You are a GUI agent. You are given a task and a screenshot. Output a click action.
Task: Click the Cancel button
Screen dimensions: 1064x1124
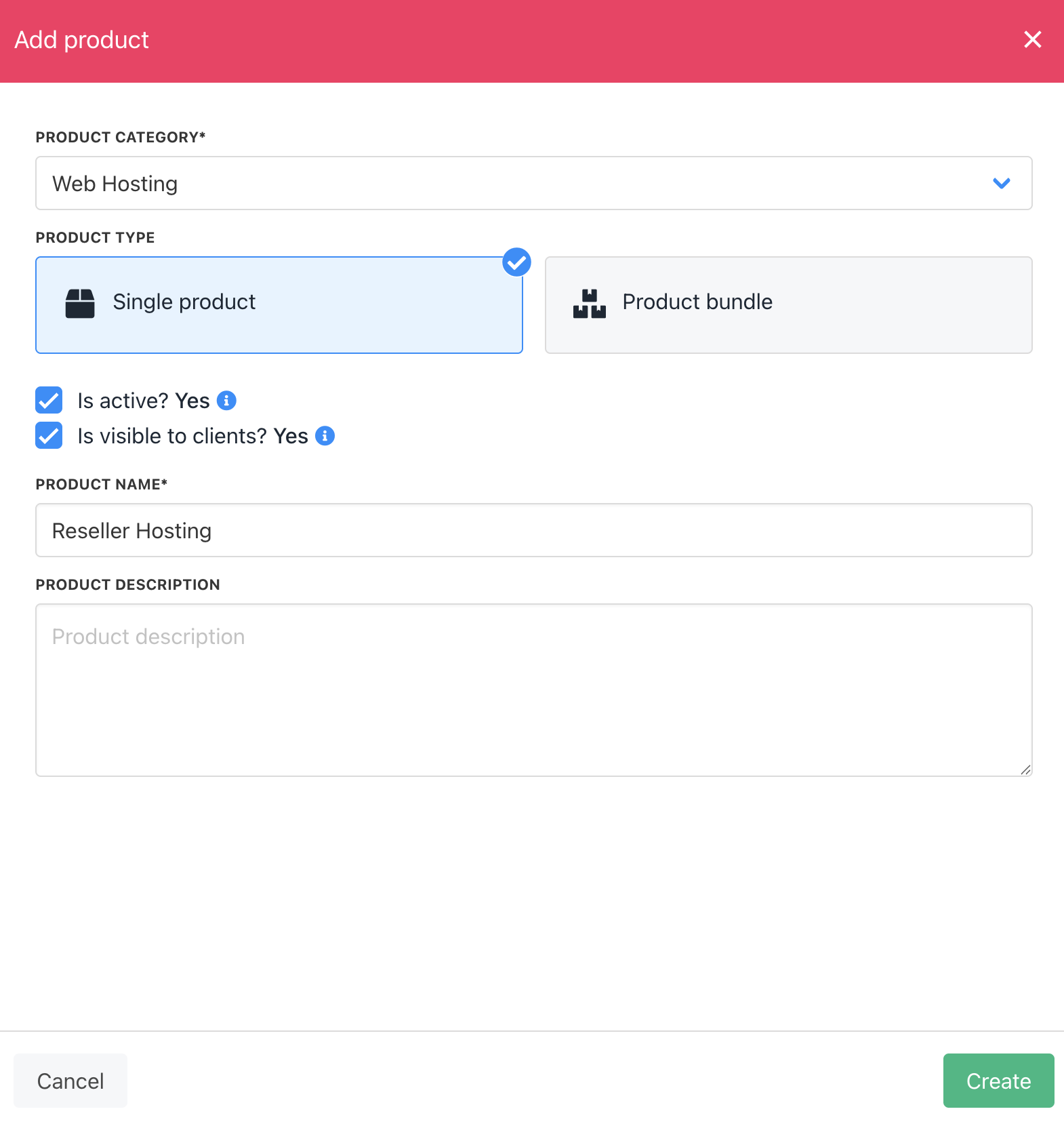[70, 1081]
